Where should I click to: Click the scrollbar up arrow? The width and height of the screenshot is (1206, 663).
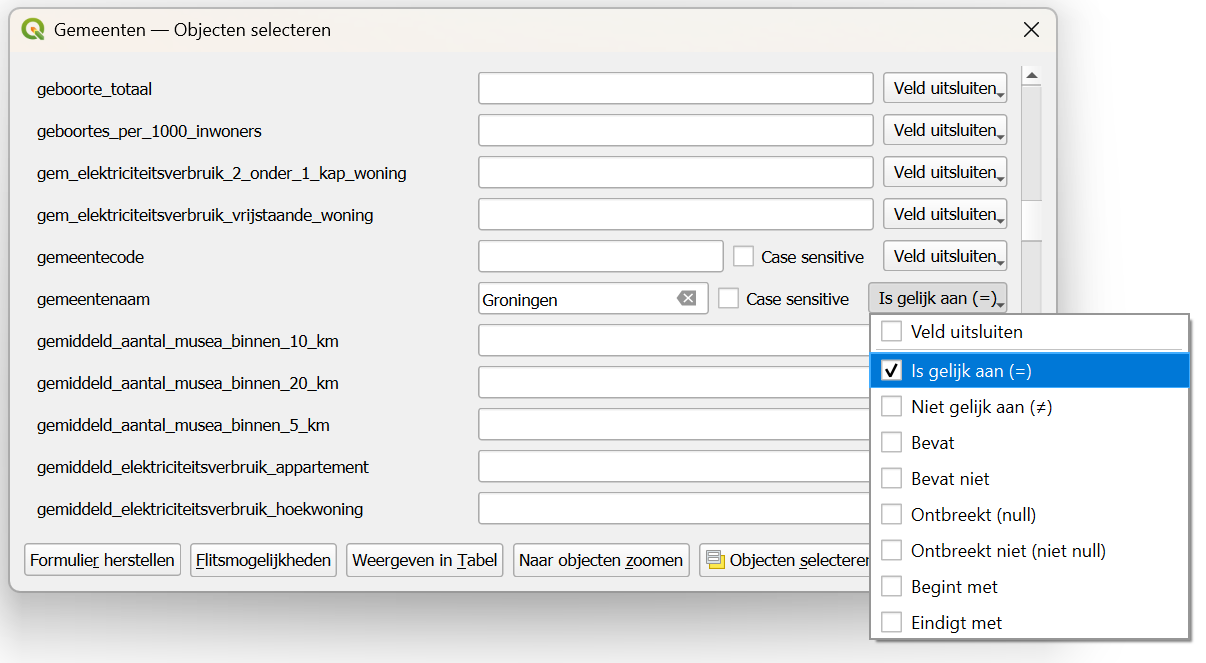(1031, 76)
